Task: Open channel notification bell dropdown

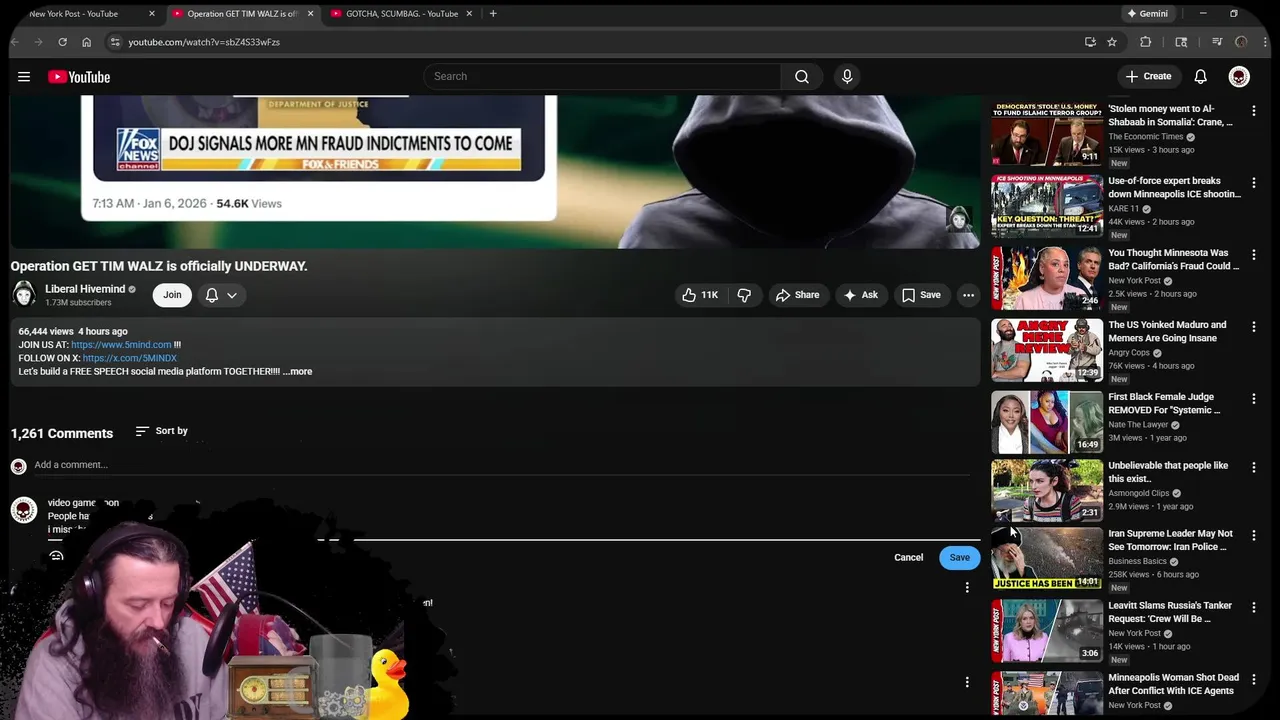Action: [221, 295]
